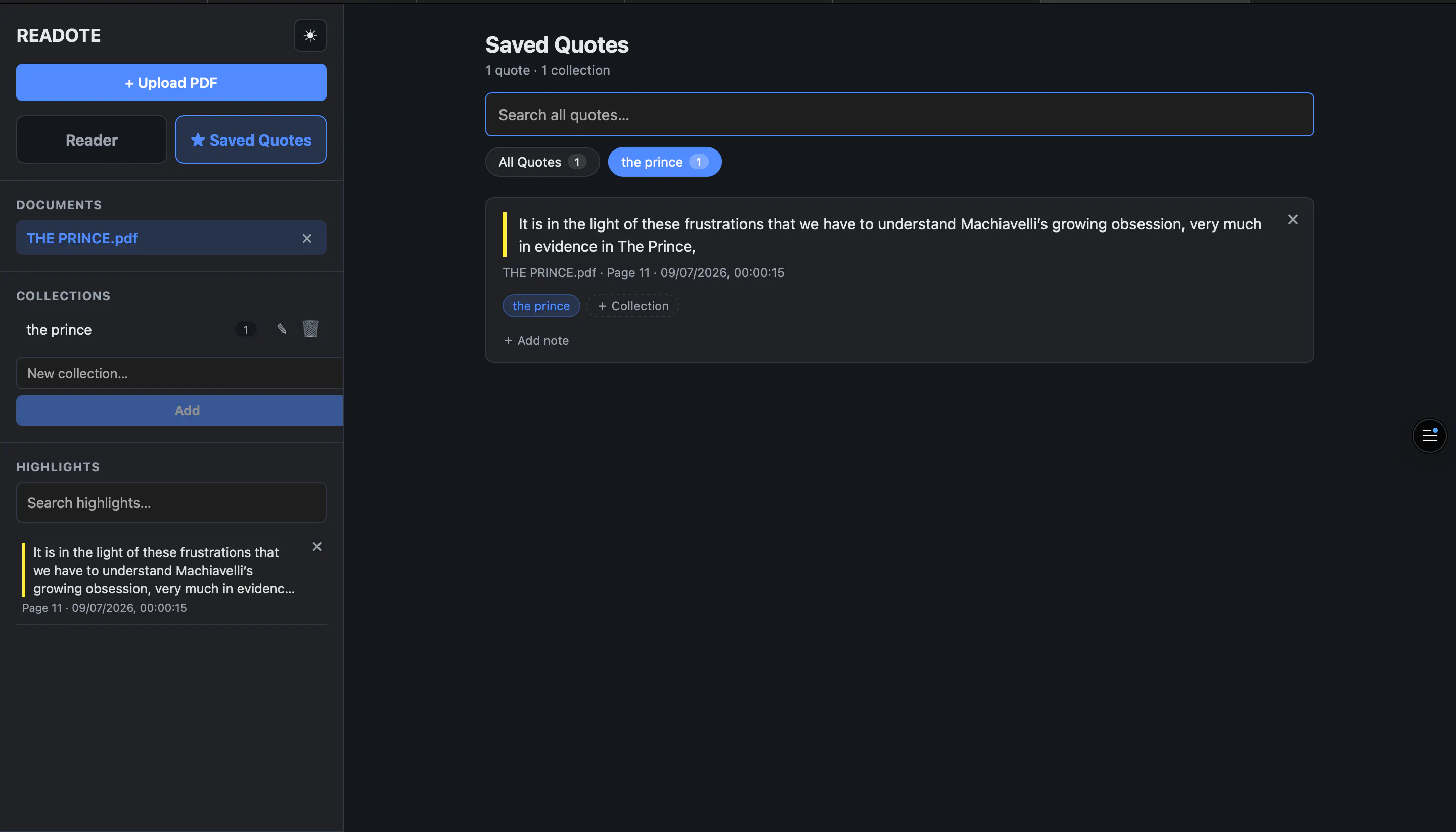Open the floating menu list icon

tap(1429, 435)
